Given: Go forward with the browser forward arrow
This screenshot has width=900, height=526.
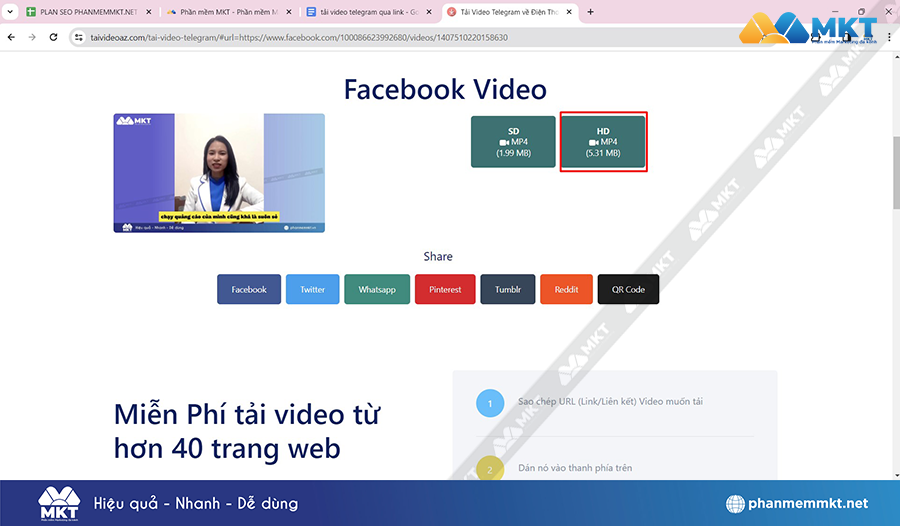Looking at the screenshot, I should tap(32, 37).
